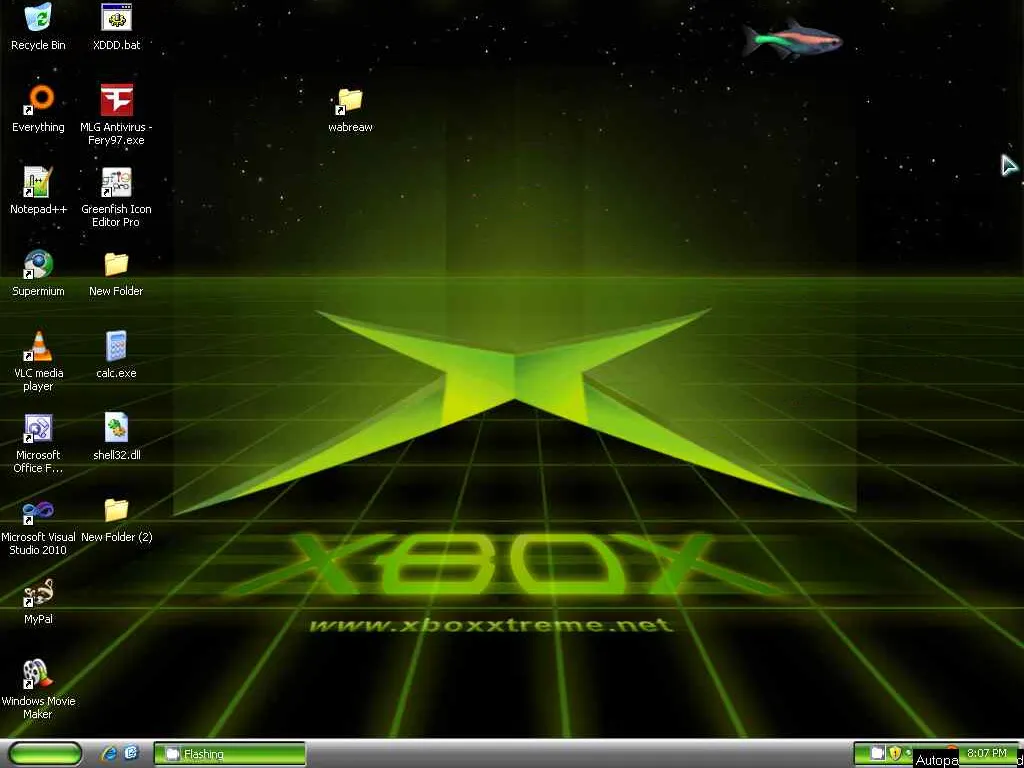Select the shell32.dll file icon
1024x768 pixels.
coord(116,428)
